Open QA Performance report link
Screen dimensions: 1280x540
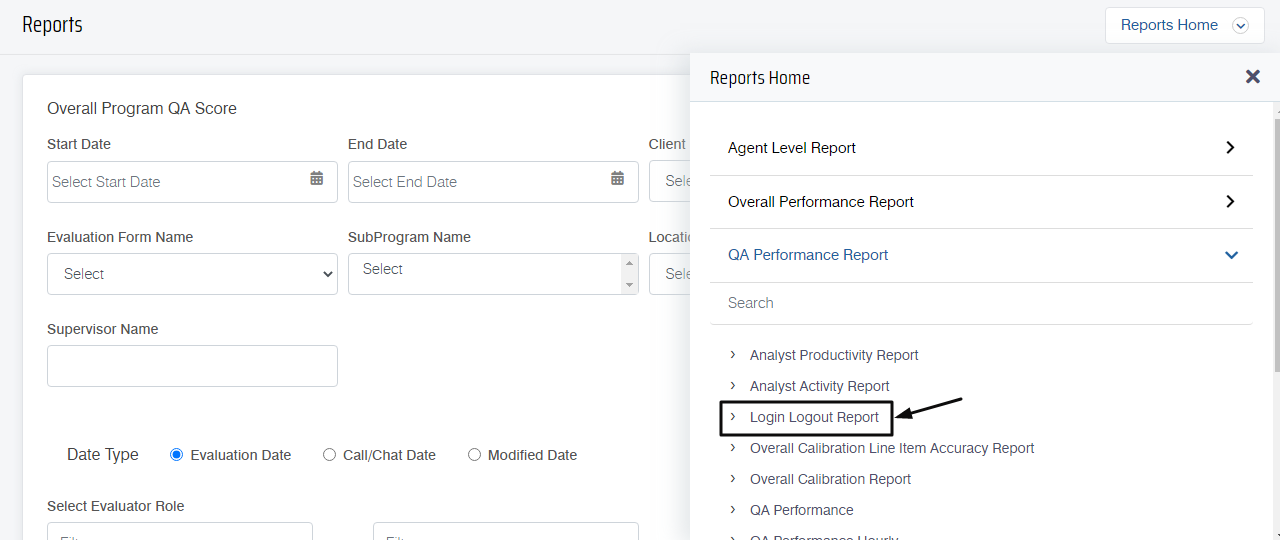[801, 510]
